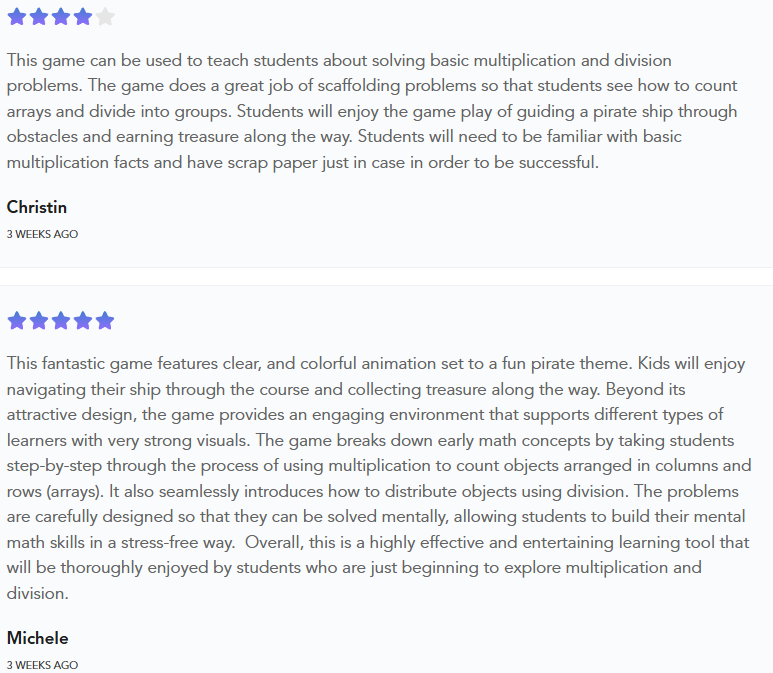Click the '3 WEEKS AGO' timestamp under Christin
The width and height of the screenshot is (773, 673).
[42, 234]
